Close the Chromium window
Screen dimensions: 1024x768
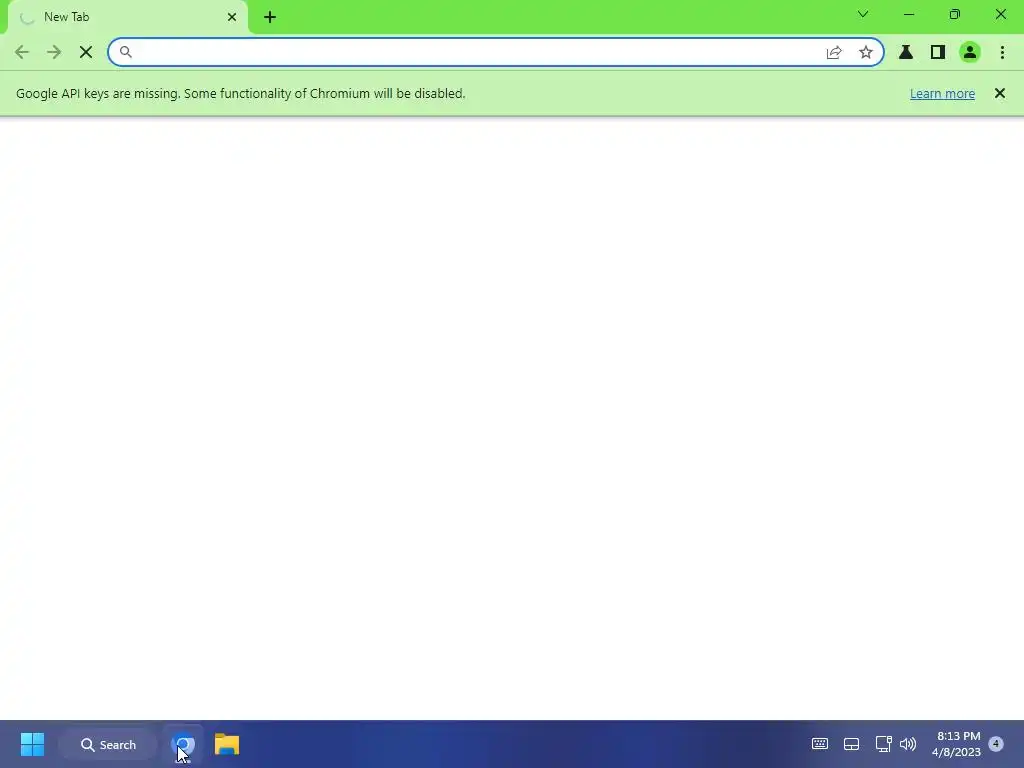point(1000,14)
